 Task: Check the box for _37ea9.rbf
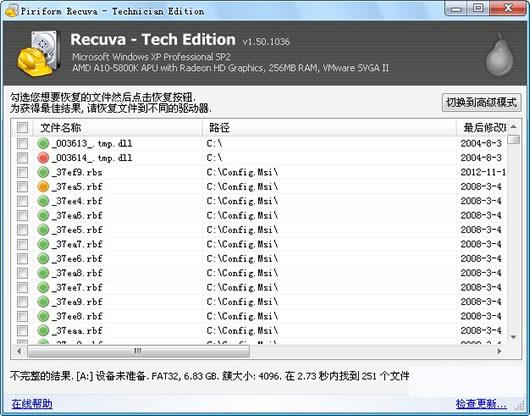coord(22,302)
